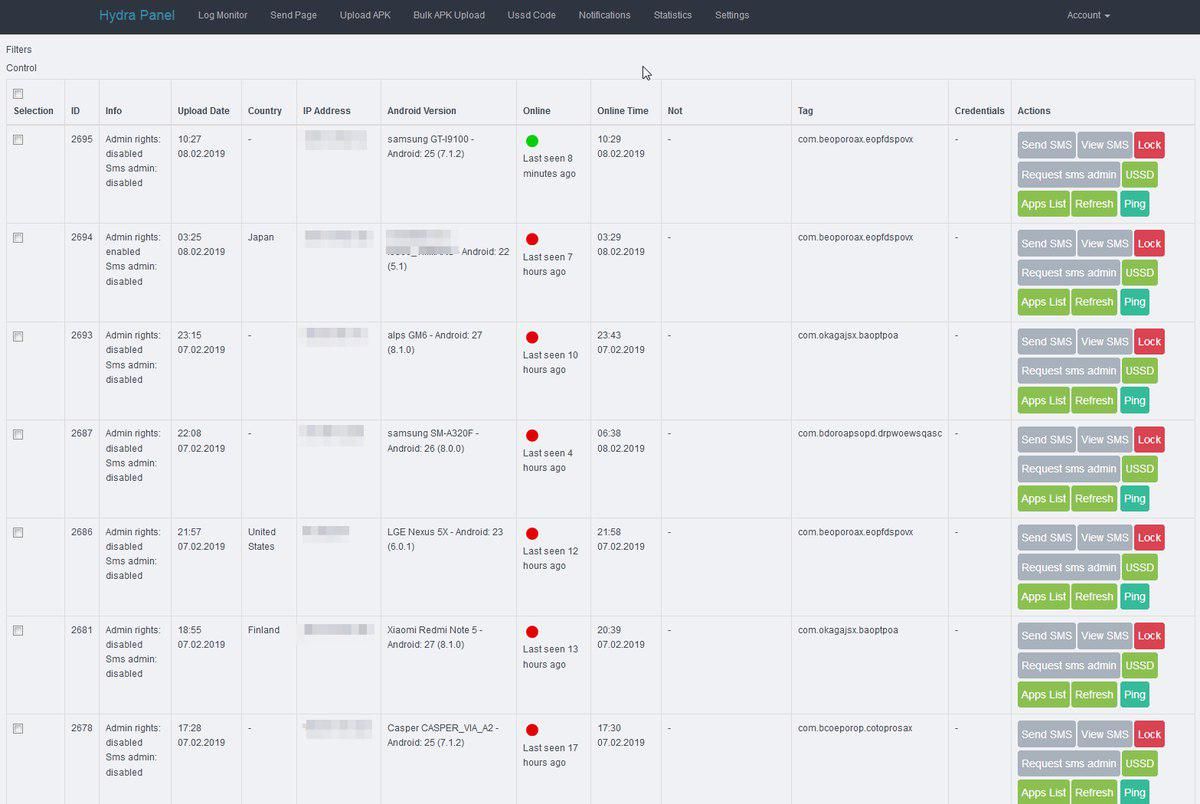The height and width of the screenshot is (804, 1200).
Task: Click the green online status dot for ID 2695
Action: point(532,141)
